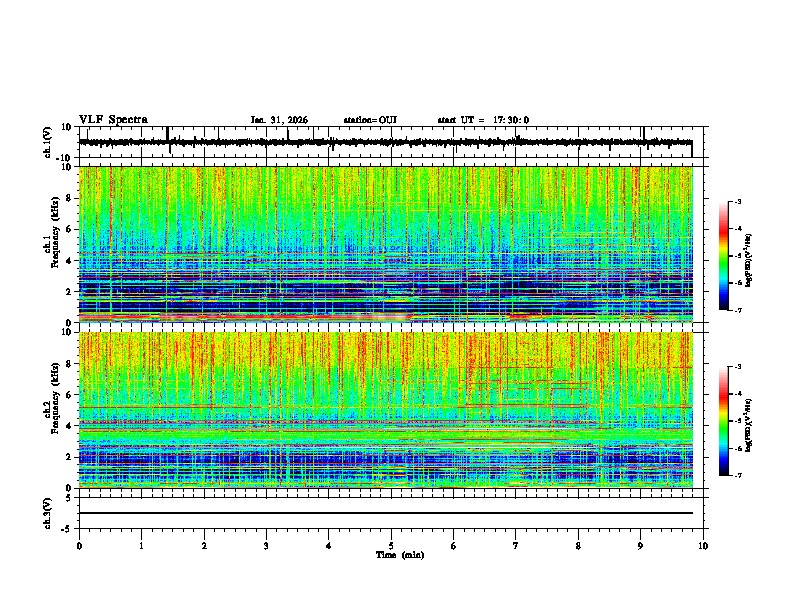The image size is (792, 612).
Task: Click the ch.2 spectrogram panel
Action: coord(386,410)
